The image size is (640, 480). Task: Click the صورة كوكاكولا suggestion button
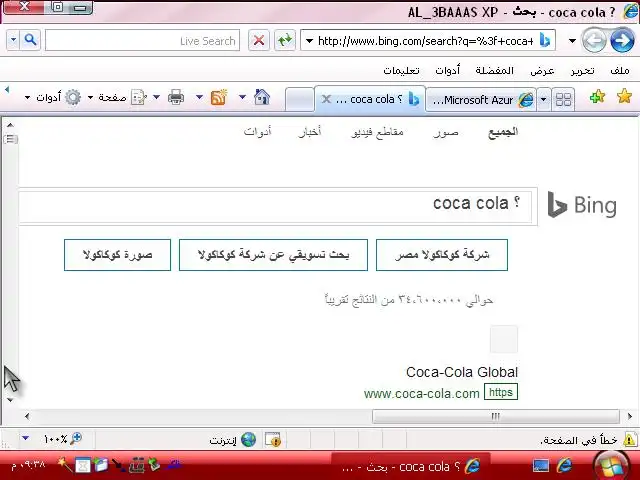pos(117,255)
